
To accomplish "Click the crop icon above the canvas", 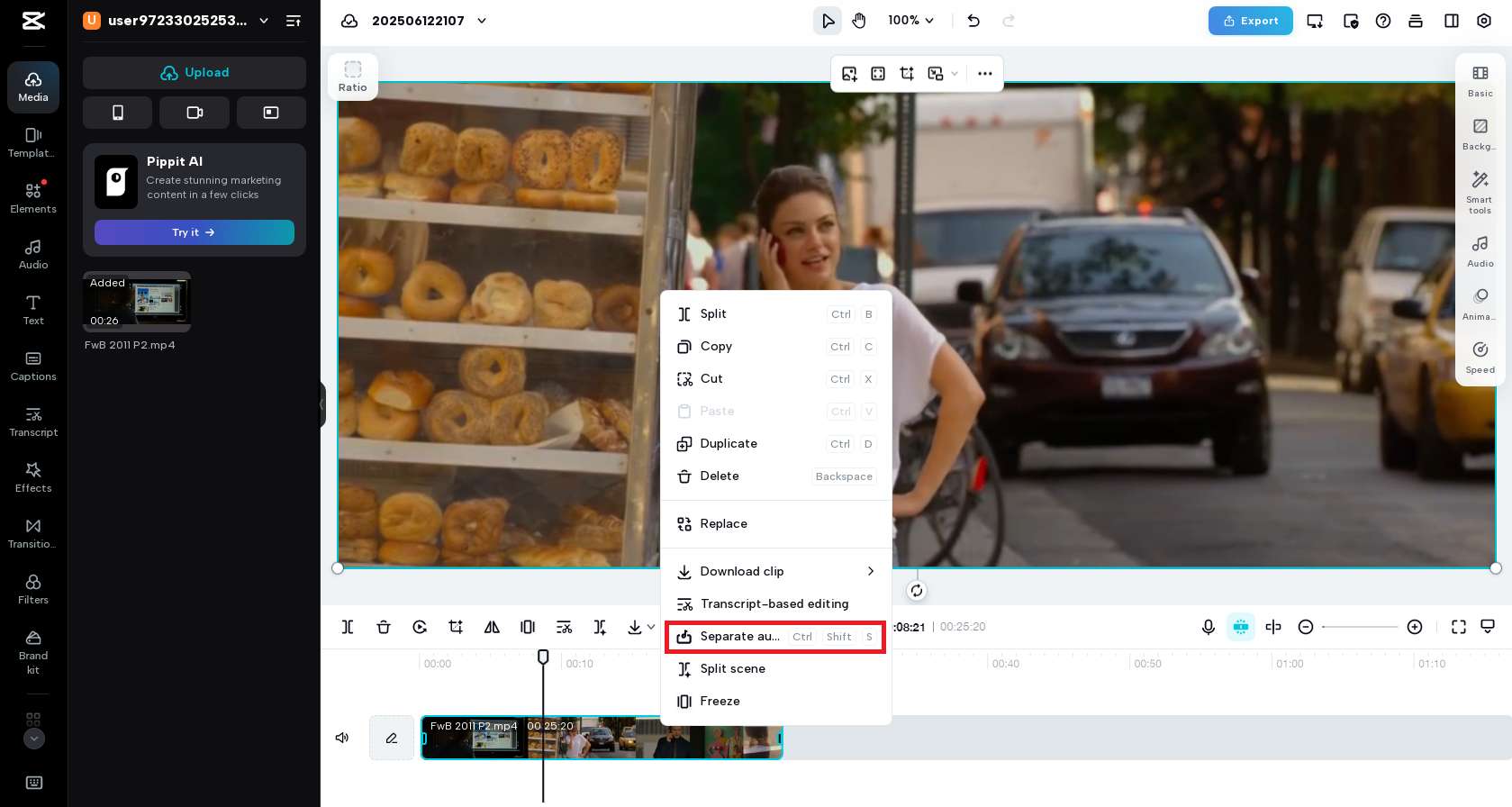I will 907,74.
